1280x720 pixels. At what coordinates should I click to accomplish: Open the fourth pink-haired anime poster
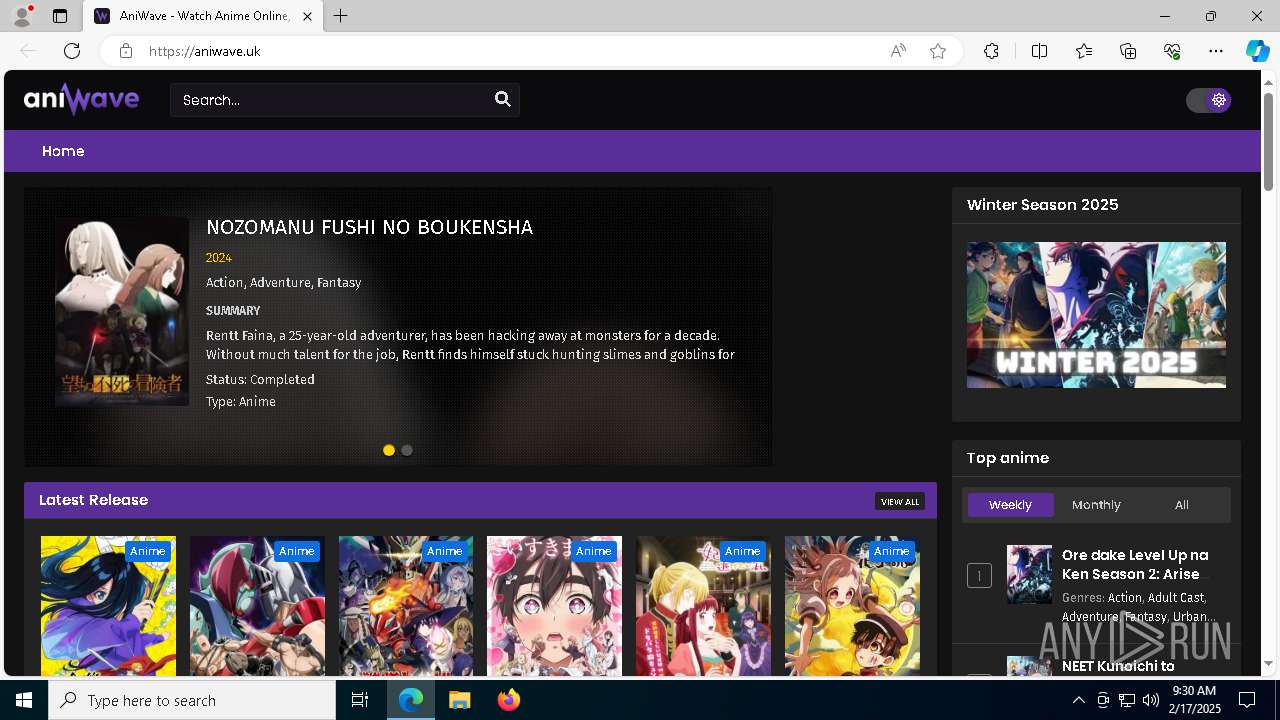point(554,606)
